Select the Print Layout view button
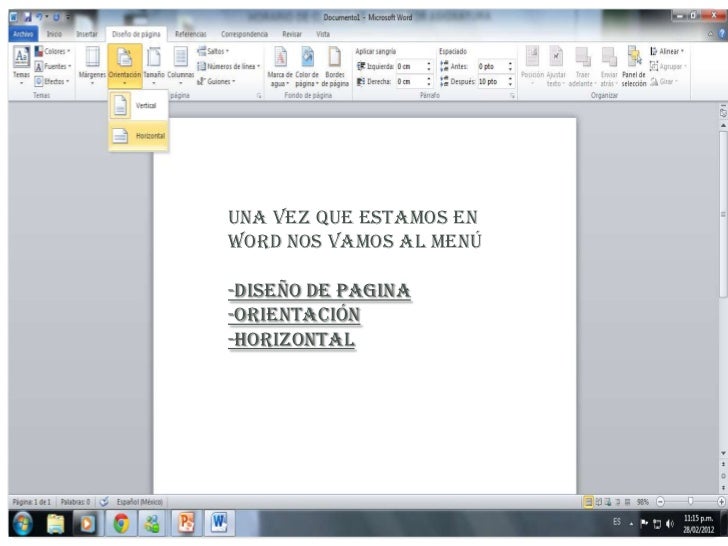The height and width of the screenshot is (546, 728). click(588, 502)
